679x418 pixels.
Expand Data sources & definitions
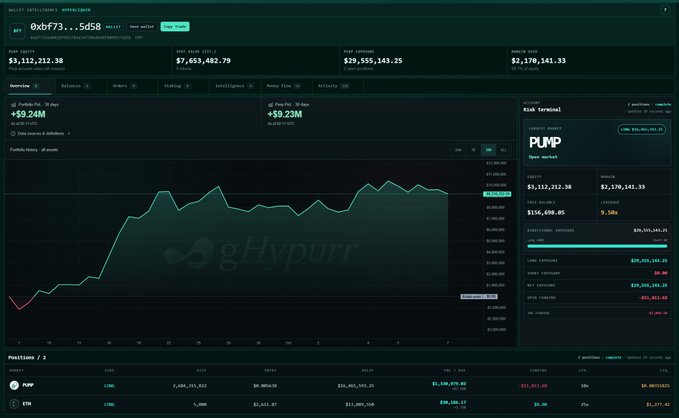[43, 133]
